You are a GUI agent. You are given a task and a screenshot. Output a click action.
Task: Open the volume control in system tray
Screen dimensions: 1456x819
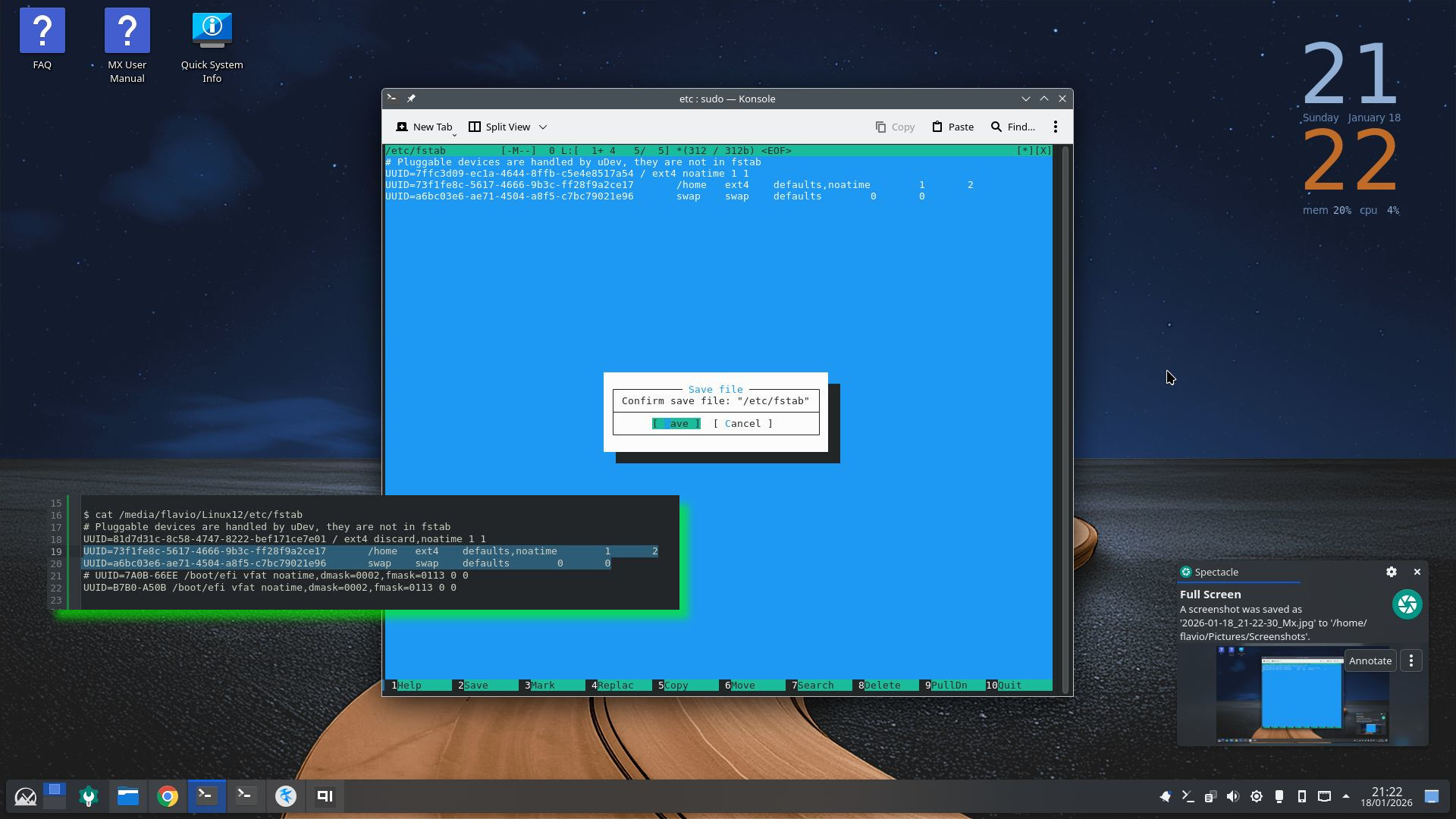point(1233,796)
